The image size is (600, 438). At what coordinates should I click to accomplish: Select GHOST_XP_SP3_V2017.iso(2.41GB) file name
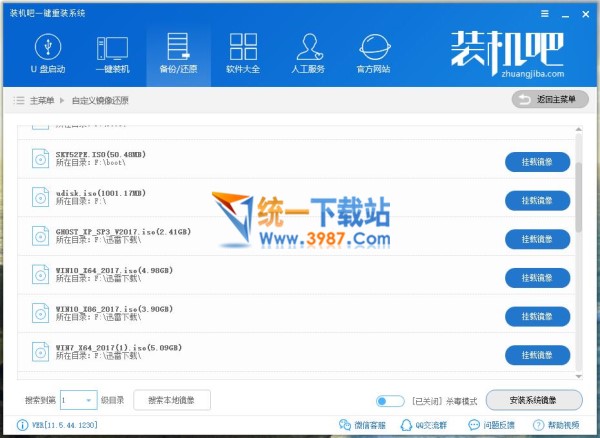123,232
